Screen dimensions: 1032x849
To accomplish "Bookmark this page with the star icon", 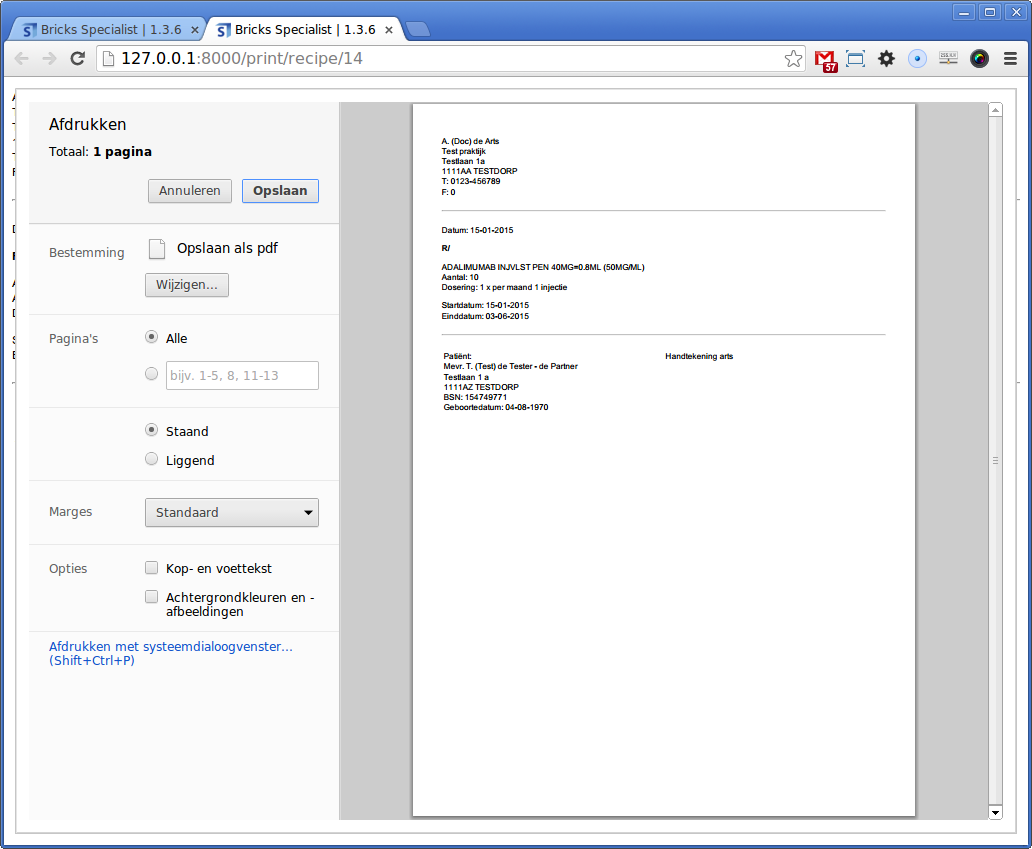I will pos(794,59).
